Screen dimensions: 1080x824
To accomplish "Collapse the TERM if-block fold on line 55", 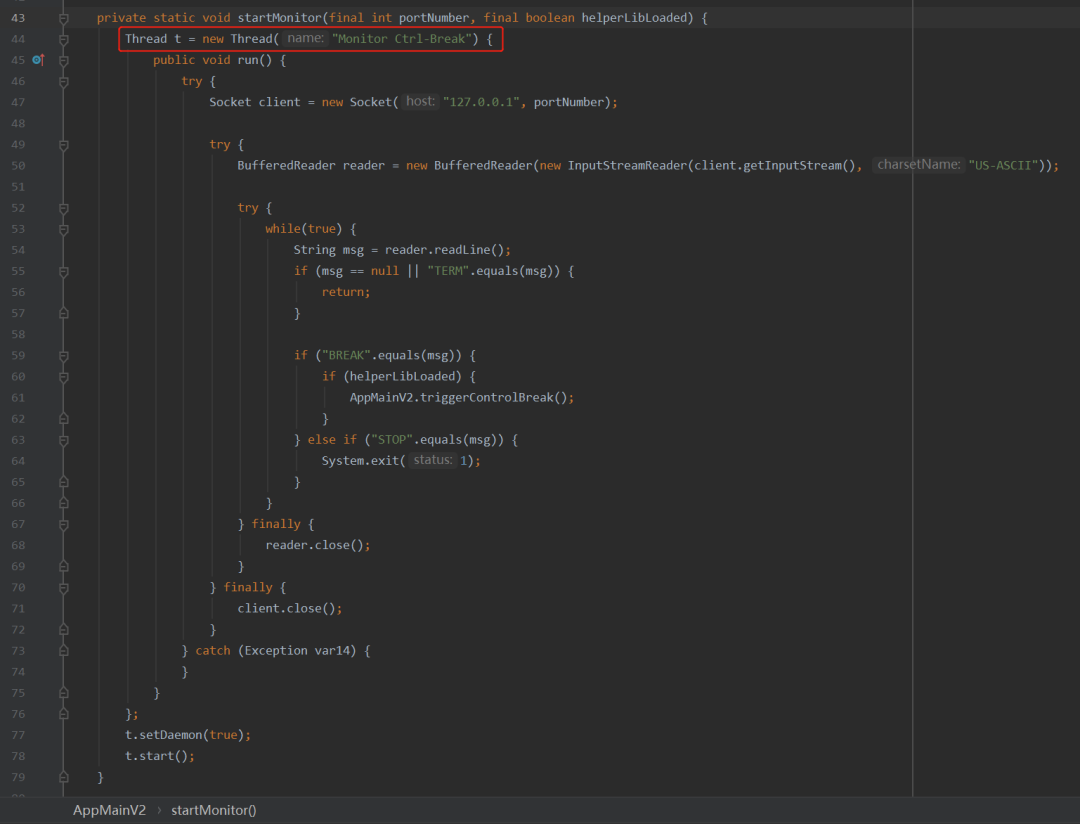I will click(x=63, y=272).
